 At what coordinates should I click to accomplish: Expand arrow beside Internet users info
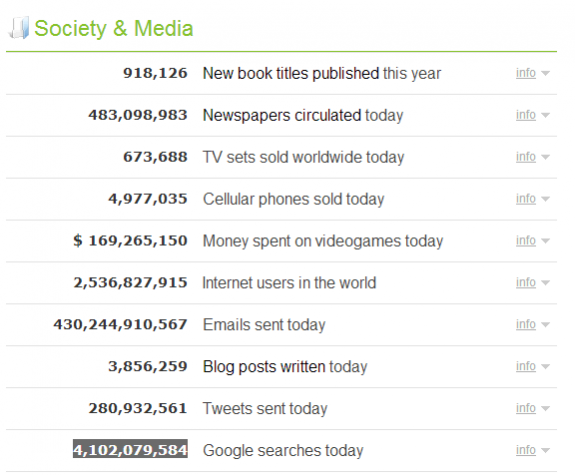pyautogui.click(x=545, y=282)
